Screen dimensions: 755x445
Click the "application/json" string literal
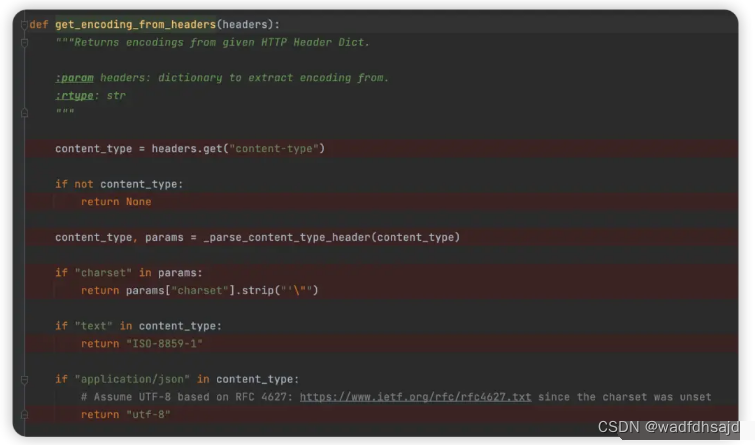click(x=132, y=380)
